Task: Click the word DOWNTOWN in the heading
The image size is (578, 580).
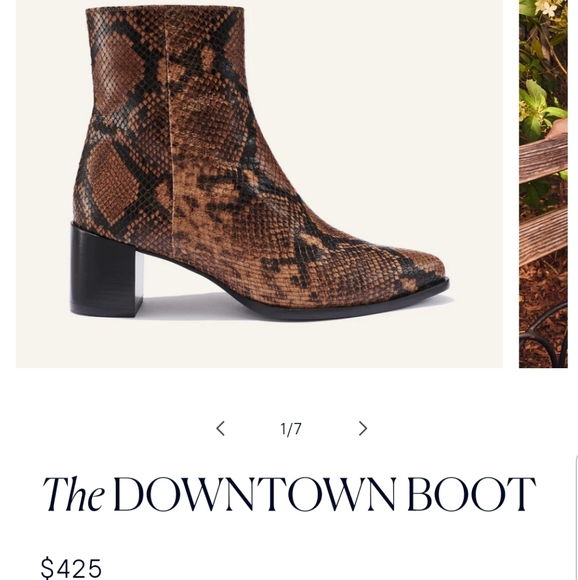Action: coord(254,494)
